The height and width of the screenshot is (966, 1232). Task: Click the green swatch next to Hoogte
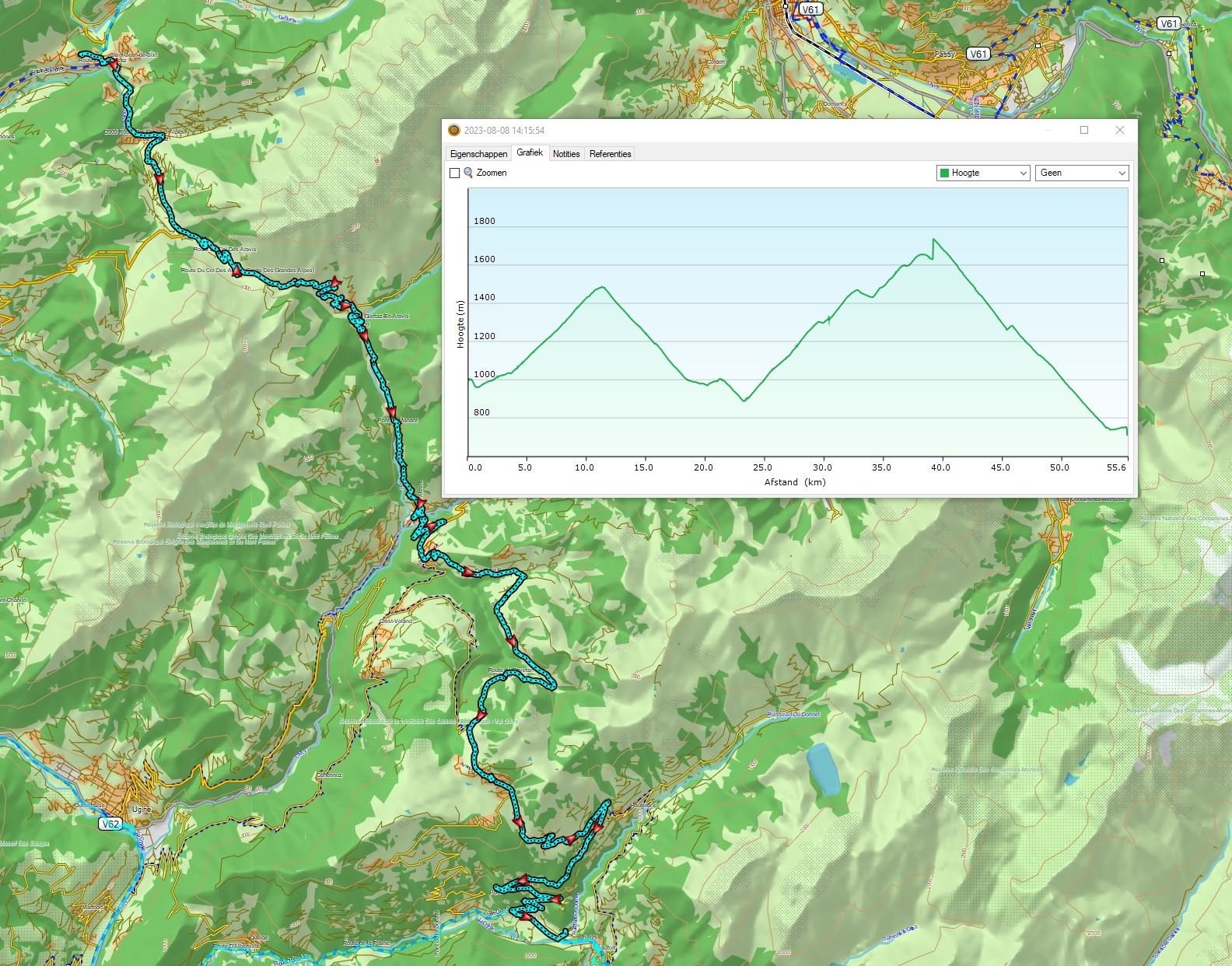pyautogui.click(x=945, y=173)
